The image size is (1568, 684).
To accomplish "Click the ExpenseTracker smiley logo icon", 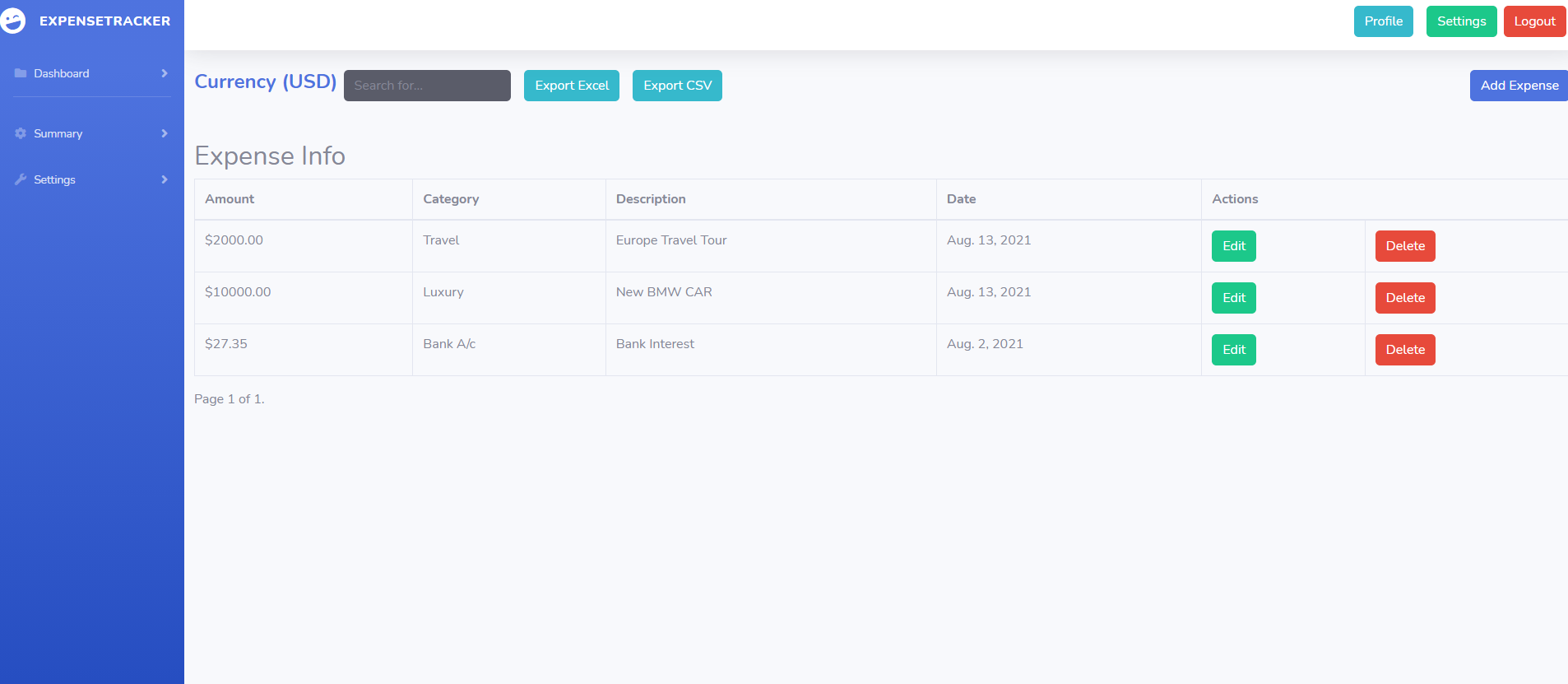I will (12, 21).
